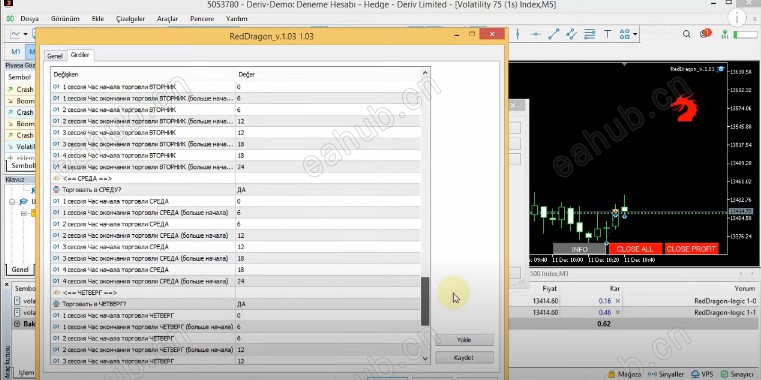Open the chart type dropdown arrow
Screen dimensions: 761x380
click(25, 34)
